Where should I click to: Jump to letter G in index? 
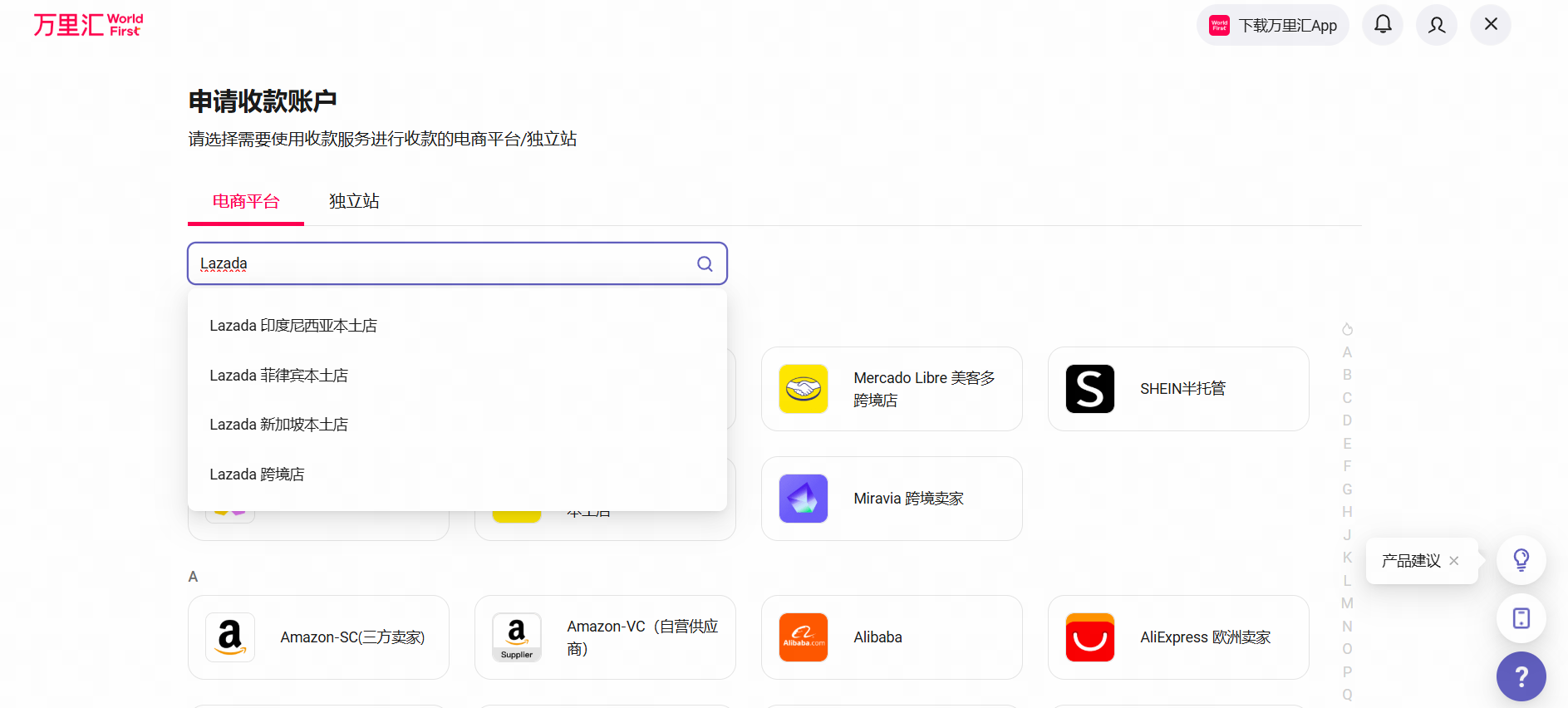click(x=1347, y=489)
